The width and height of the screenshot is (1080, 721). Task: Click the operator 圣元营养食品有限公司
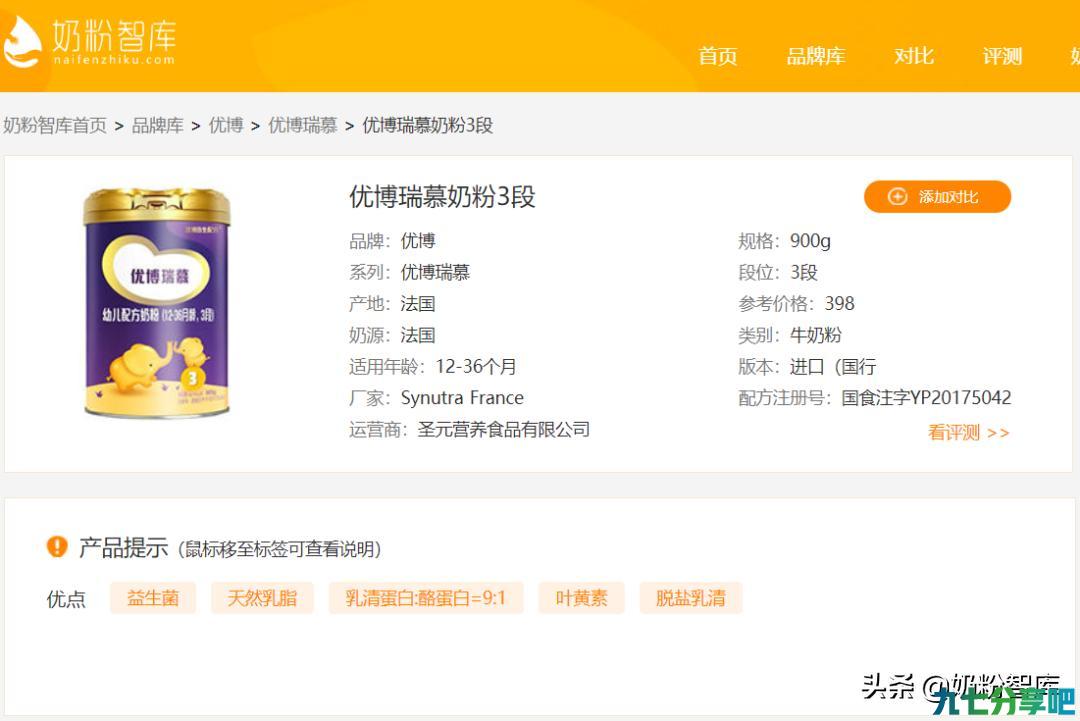[x=504, y=430]
